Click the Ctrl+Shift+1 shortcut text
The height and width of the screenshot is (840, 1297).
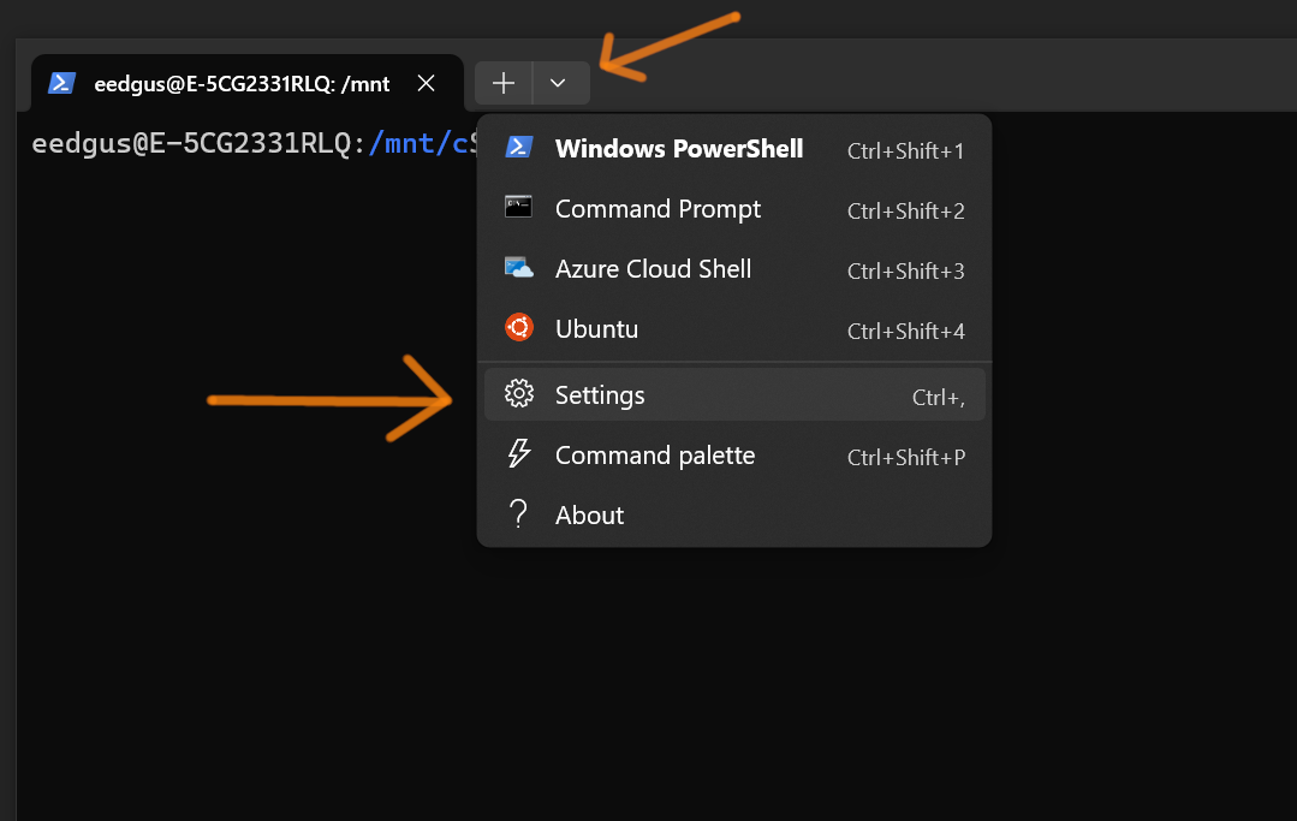(906, 151)
